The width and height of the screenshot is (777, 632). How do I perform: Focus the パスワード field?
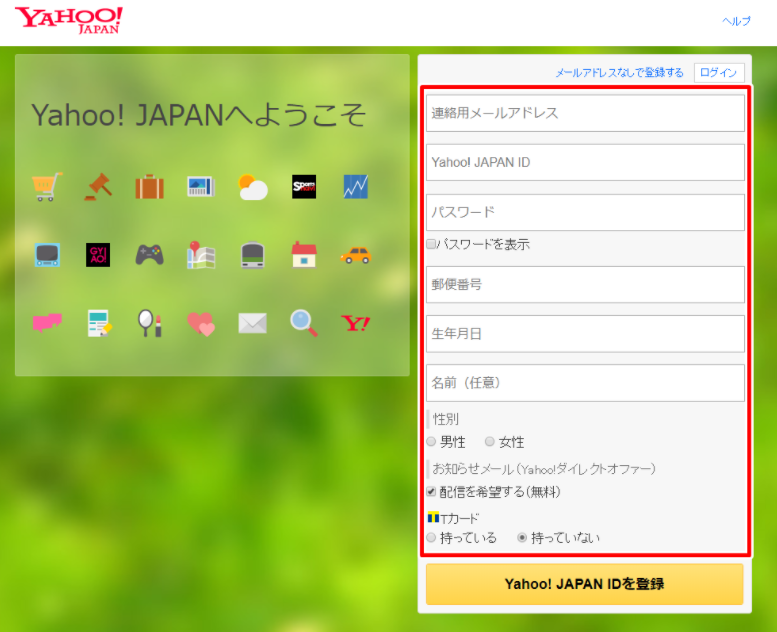click(585, 212)
